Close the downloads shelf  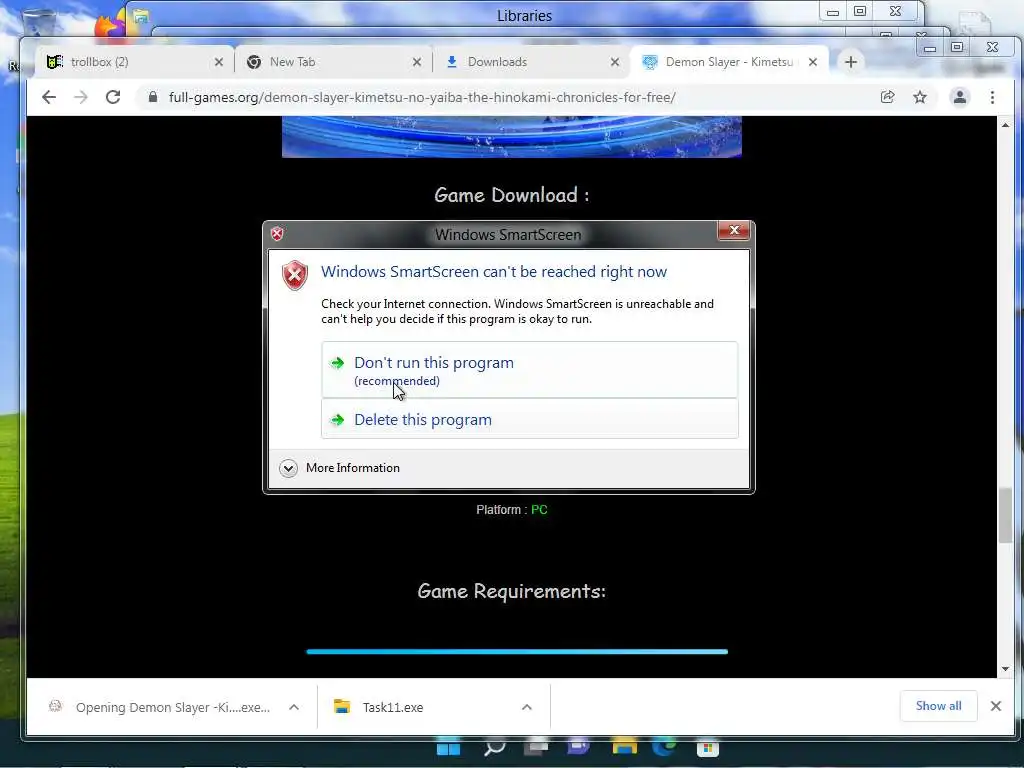[995, 706]
